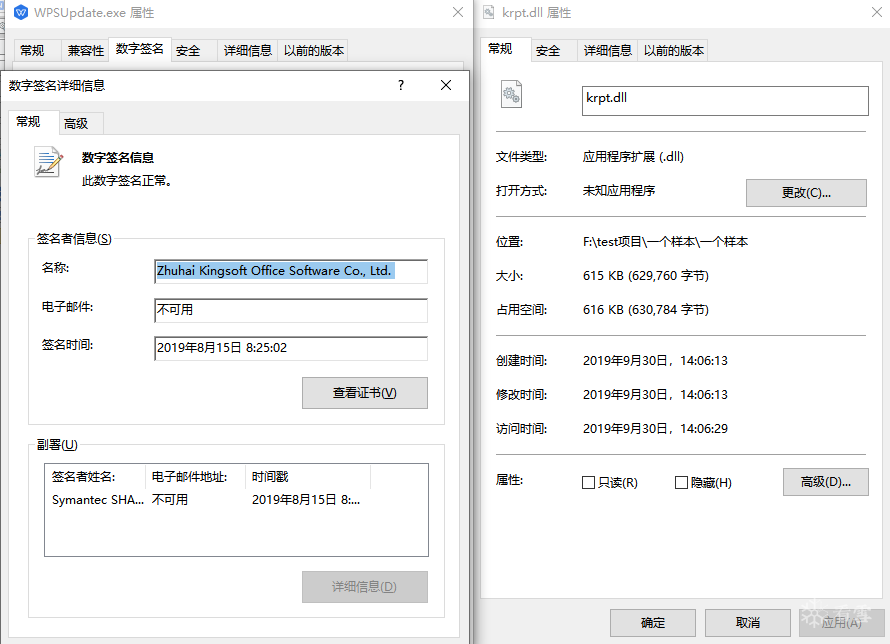This screenshot has width=890, height=644.
Task: Open the 高级(D)... attributes button
Action: pyautogui.click(x=826, y=482)
